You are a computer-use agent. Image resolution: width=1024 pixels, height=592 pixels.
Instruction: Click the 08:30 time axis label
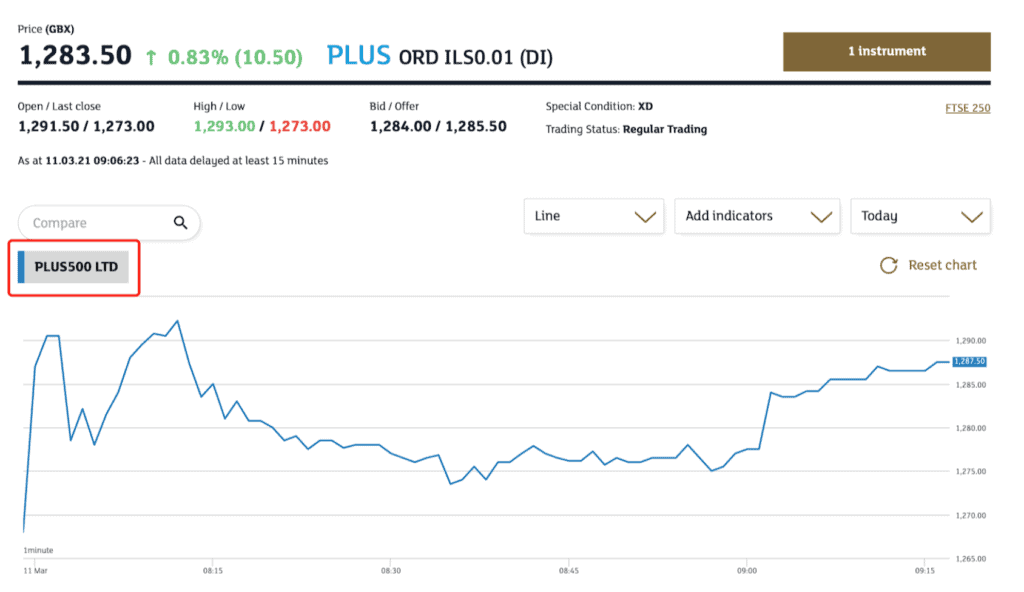point(391,570)
